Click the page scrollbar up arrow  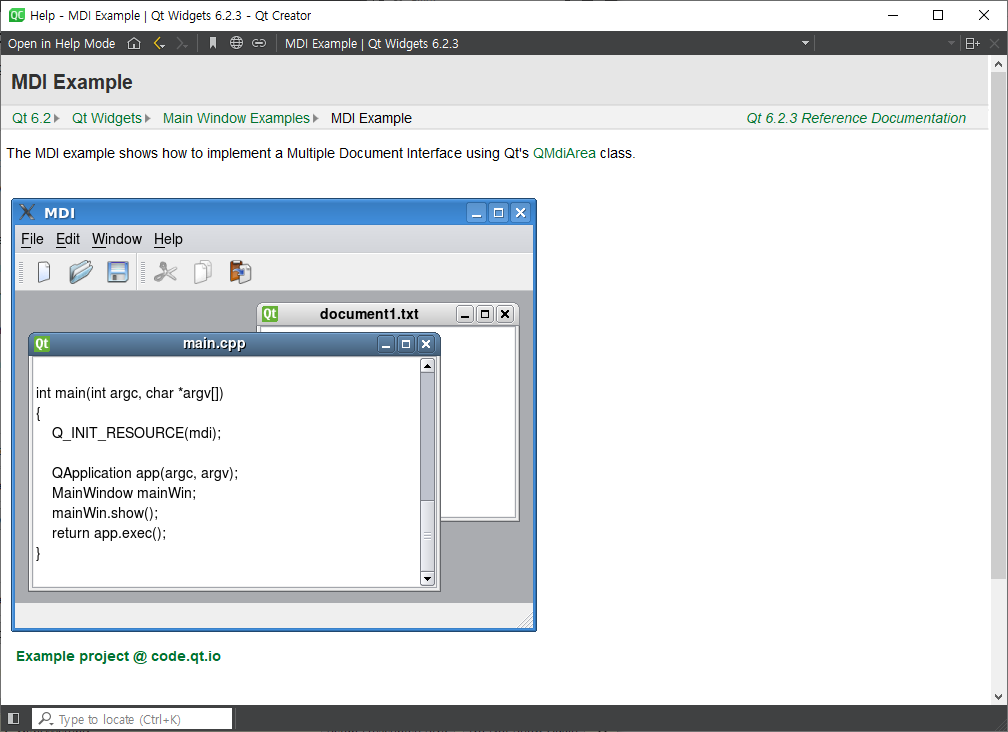coord(998,64)
